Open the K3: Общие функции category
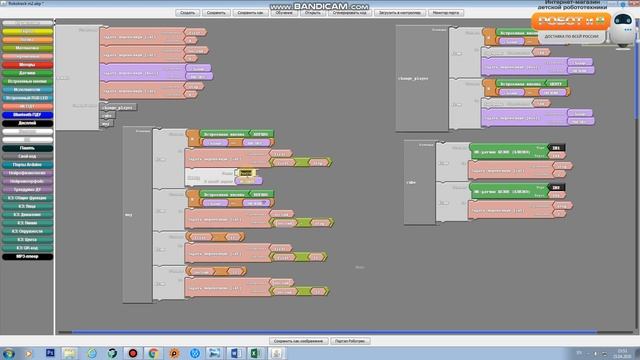The image size is (640, 360). click(x=27, y=198)
